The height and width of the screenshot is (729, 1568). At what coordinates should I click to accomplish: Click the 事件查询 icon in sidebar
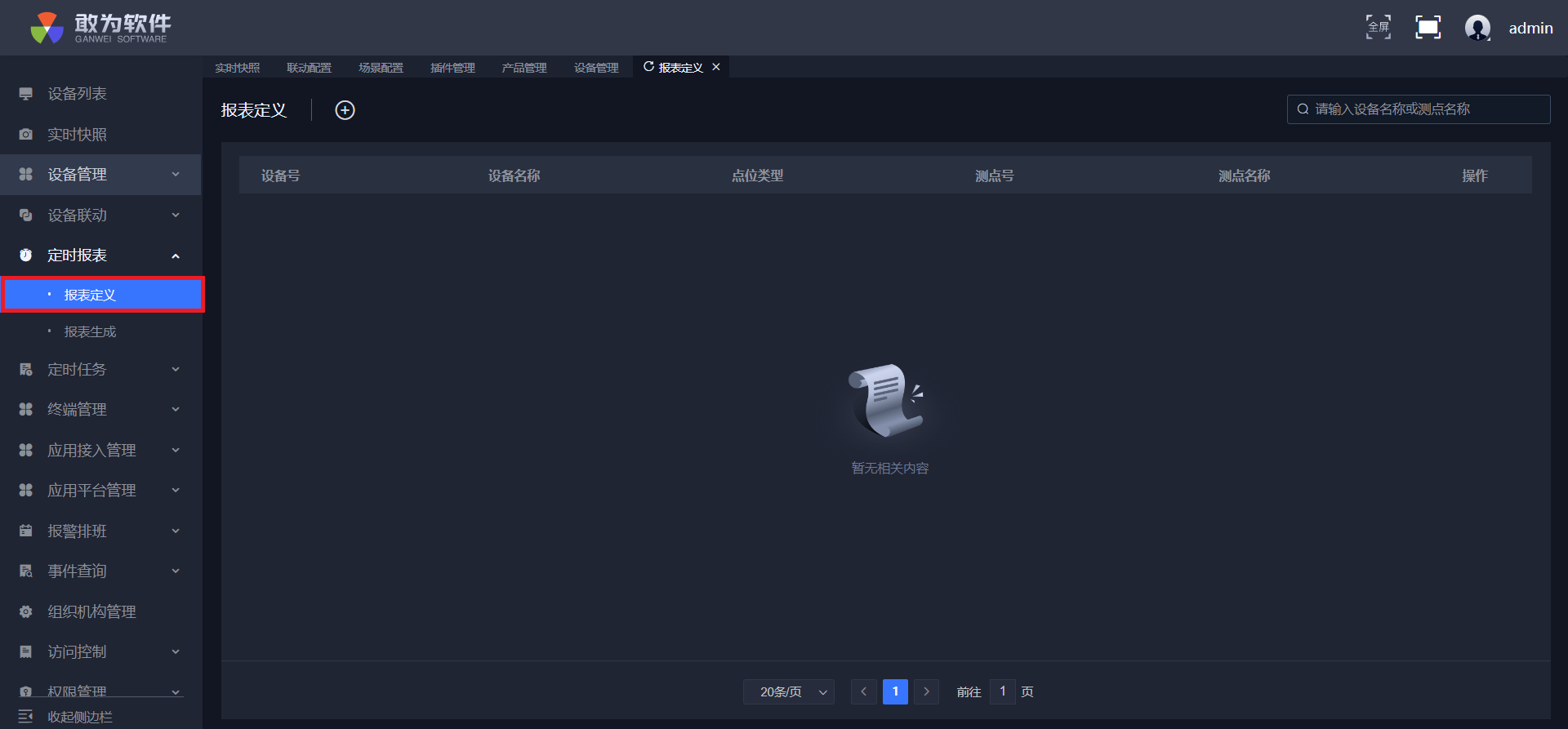pos(26,571)
